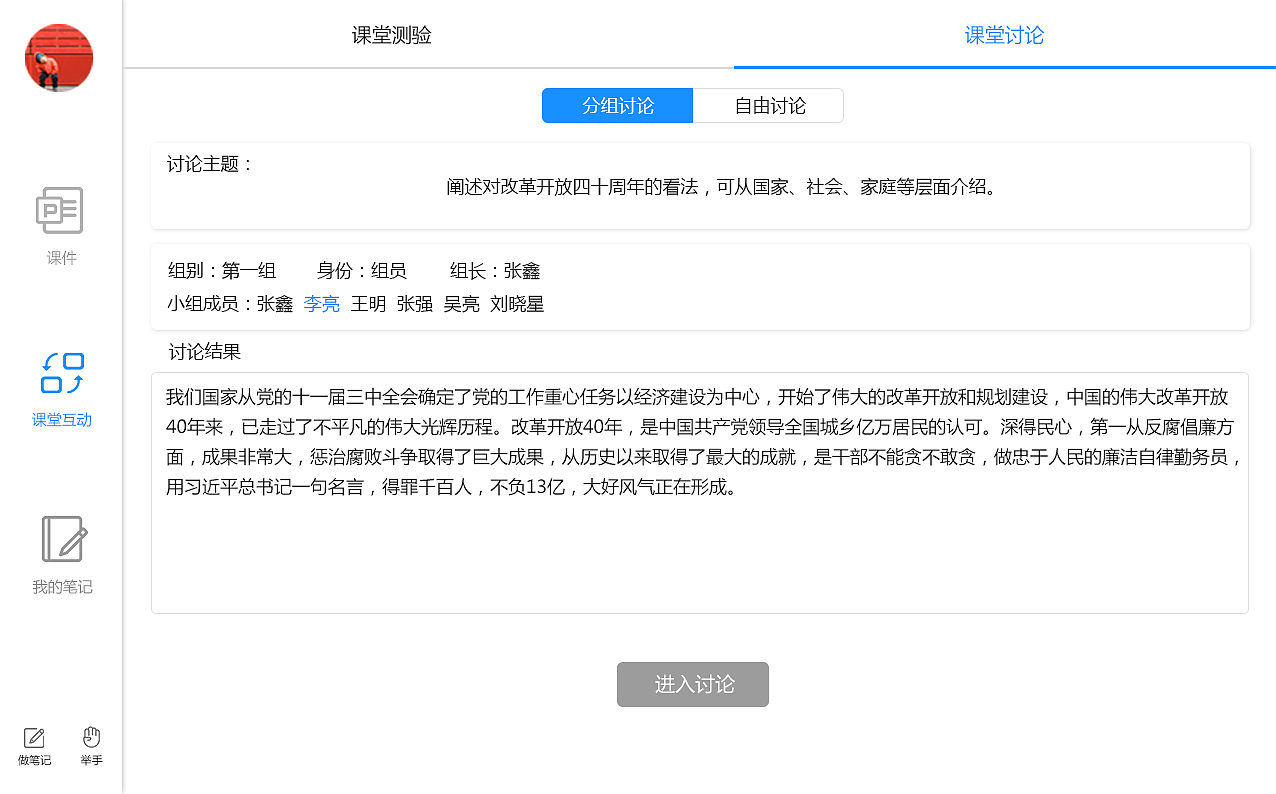Click member name 张强
Image resolution: width=1276 pixels, height=794 pixels.
coord(414,304)
